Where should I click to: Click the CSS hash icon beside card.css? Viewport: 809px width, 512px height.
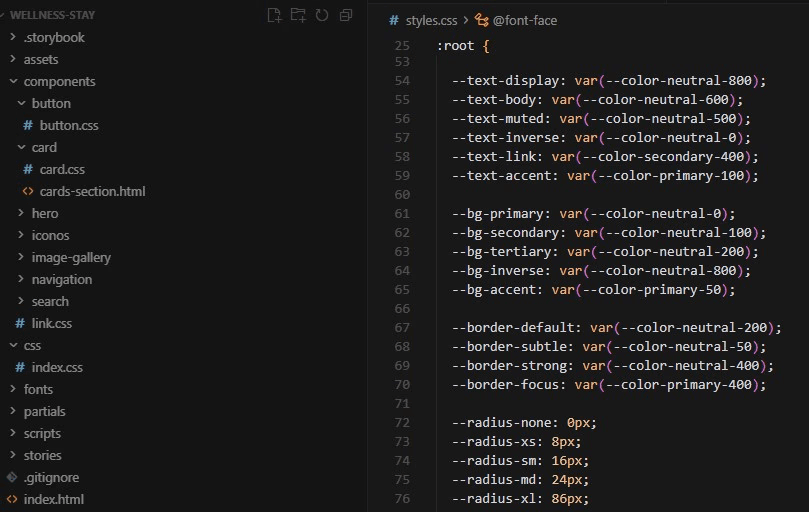point(28,169)
